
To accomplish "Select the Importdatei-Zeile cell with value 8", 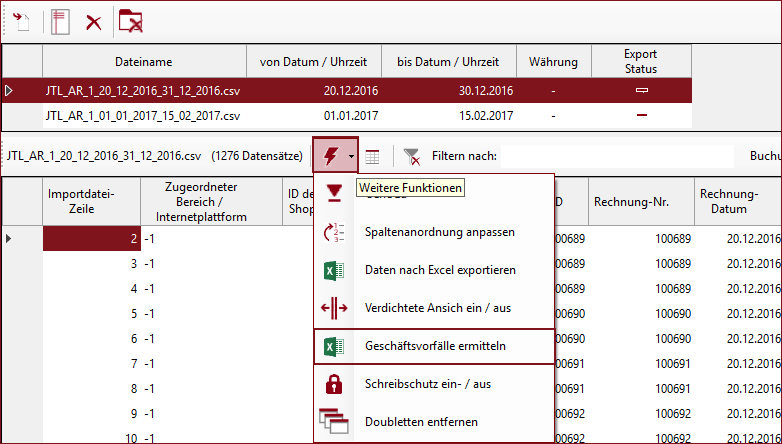I will 92,388.
